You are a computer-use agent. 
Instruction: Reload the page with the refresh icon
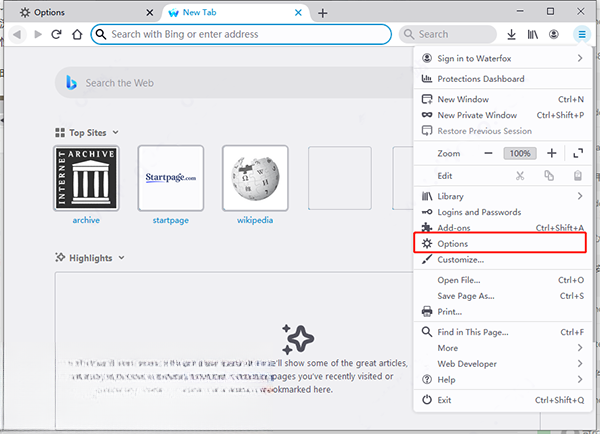click(x=57, y=34)
